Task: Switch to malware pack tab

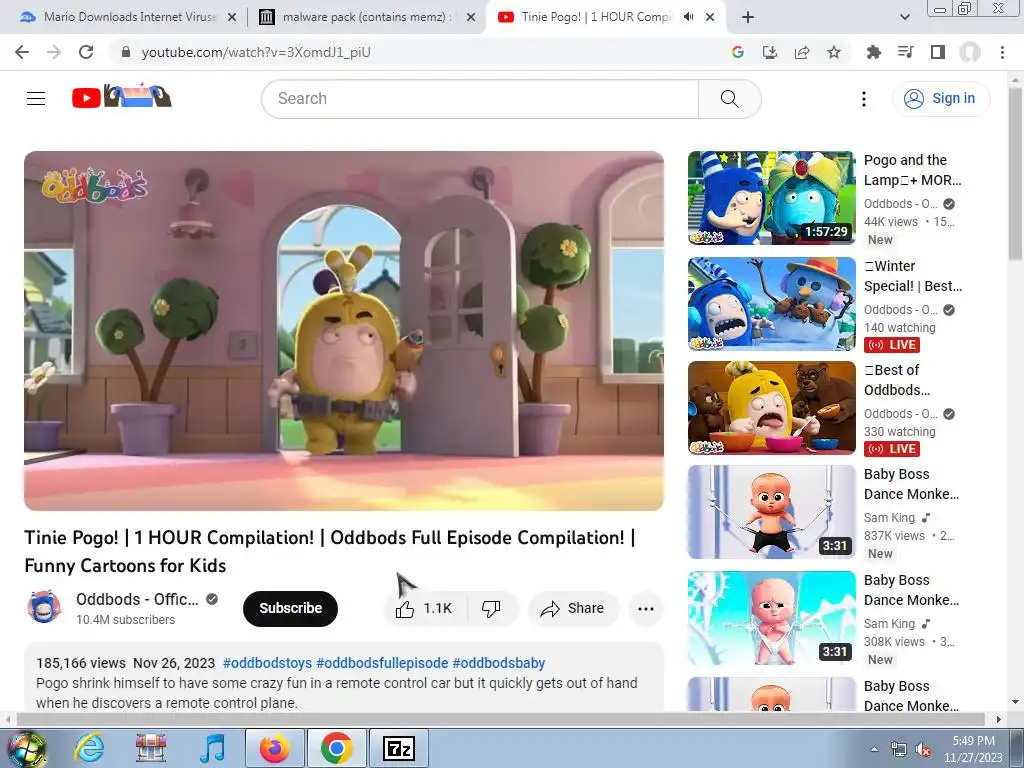Action: (368, 18)
